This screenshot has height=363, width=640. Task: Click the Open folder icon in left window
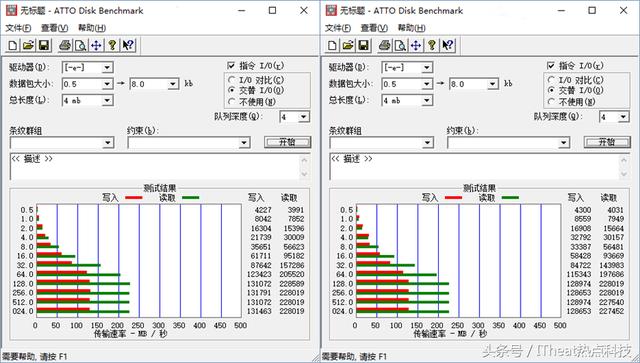point(28,45)
